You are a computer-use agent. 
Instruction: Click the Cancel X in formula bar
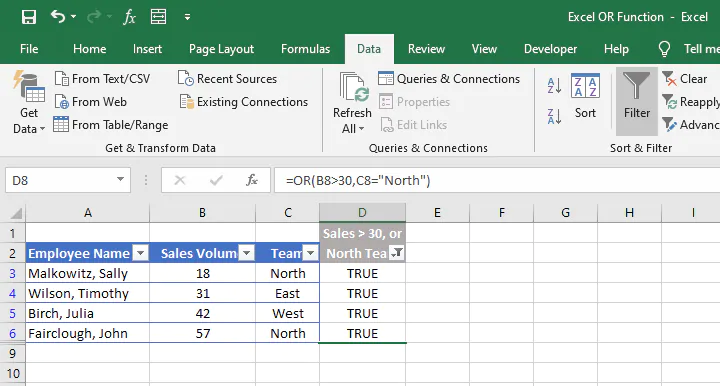pyautogui.click(x=180, y=180)
